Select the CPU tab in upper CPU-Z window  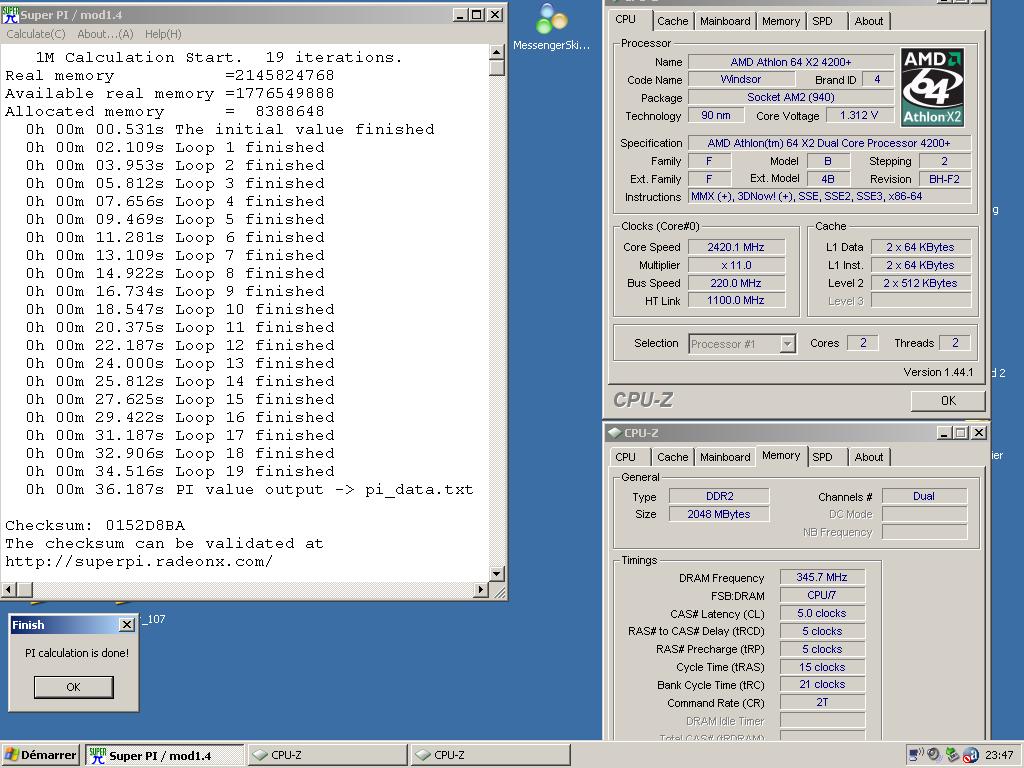point(626,19)
